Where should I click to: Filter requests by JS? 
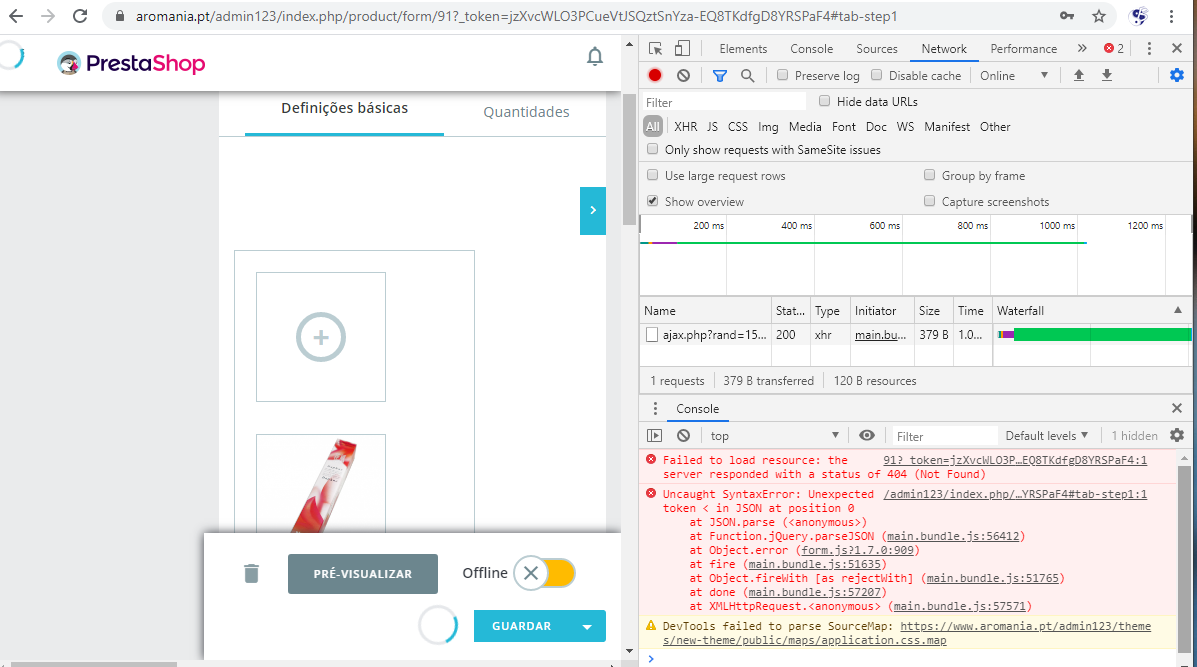click(x=712, y=127)
